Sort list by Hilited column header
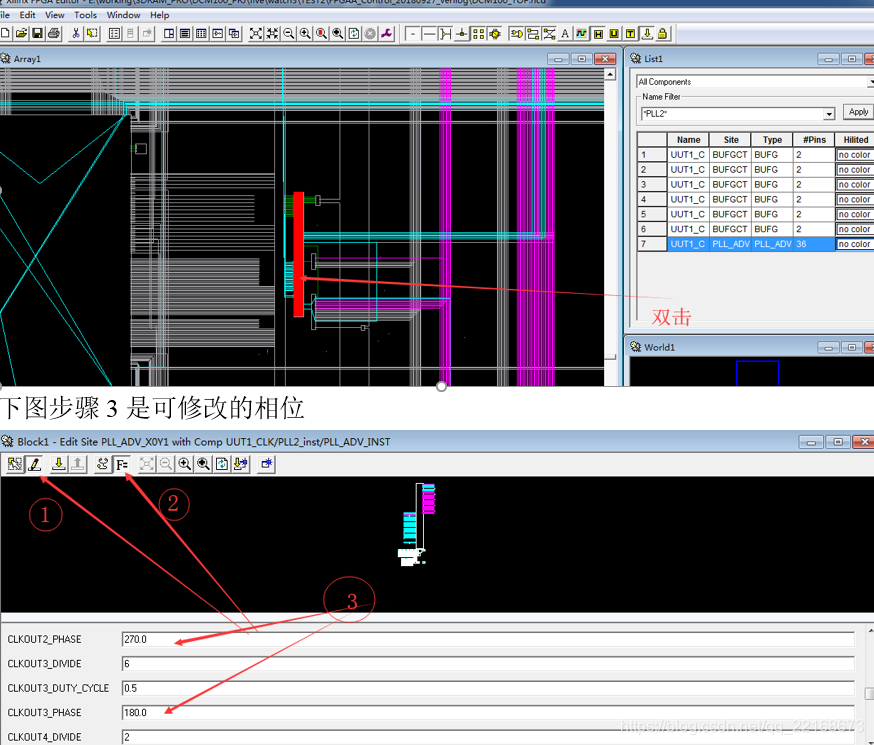 [x=855, y=140]
